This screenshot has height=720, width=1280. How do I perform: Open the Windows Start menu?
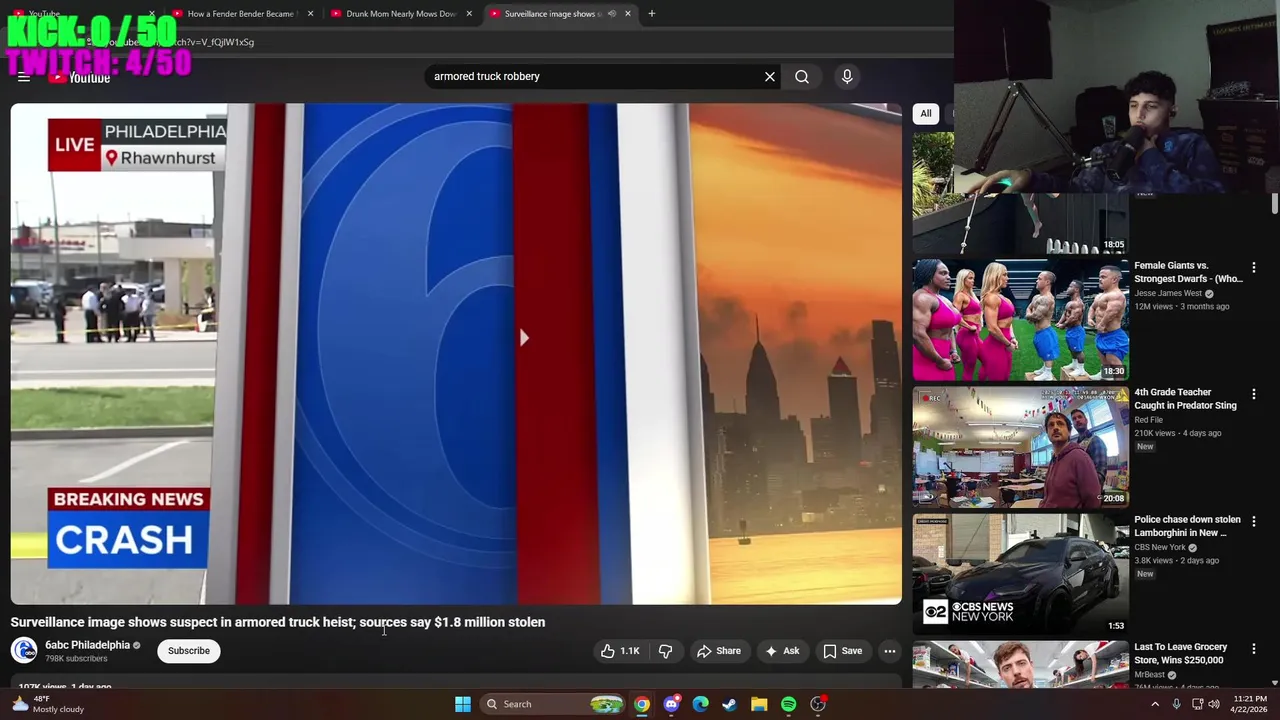463,704
